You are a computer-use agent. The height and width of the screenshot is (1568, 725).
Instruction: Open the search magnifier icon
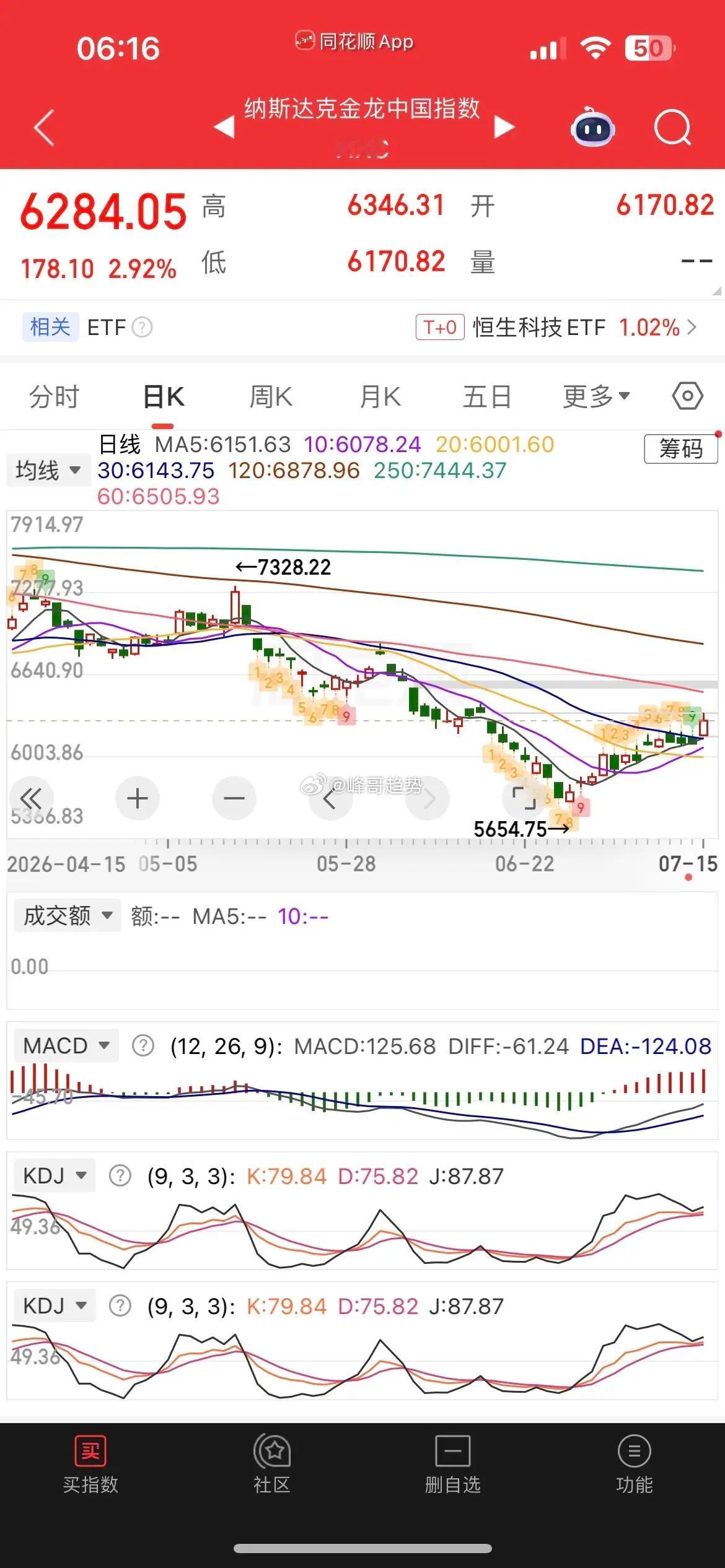click(x=672, y=127)
